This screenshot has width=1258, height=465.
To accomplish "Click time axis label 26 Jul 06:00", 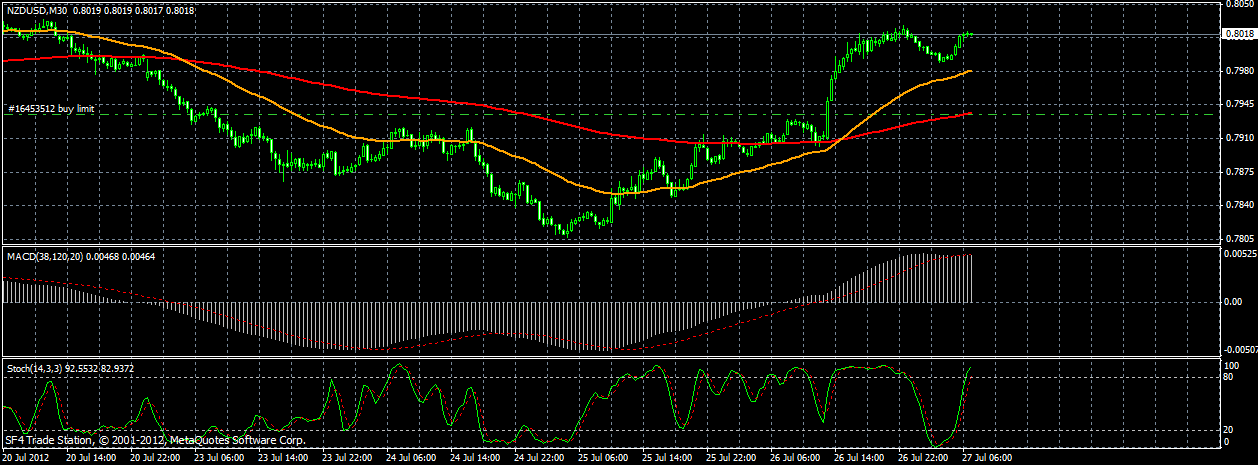I will (x=794, y=458).
